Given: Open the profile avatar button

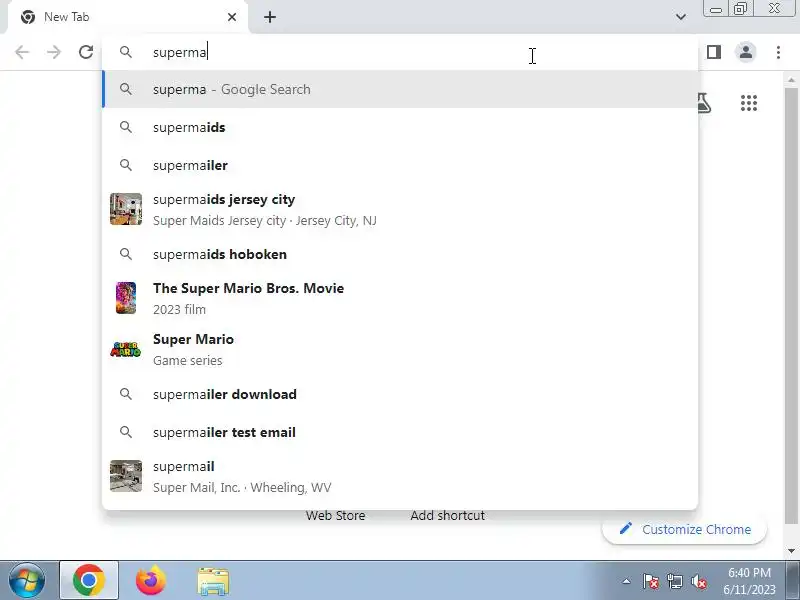Looking at the screenshot, I should pyautogui.click(x=746, y=52).
